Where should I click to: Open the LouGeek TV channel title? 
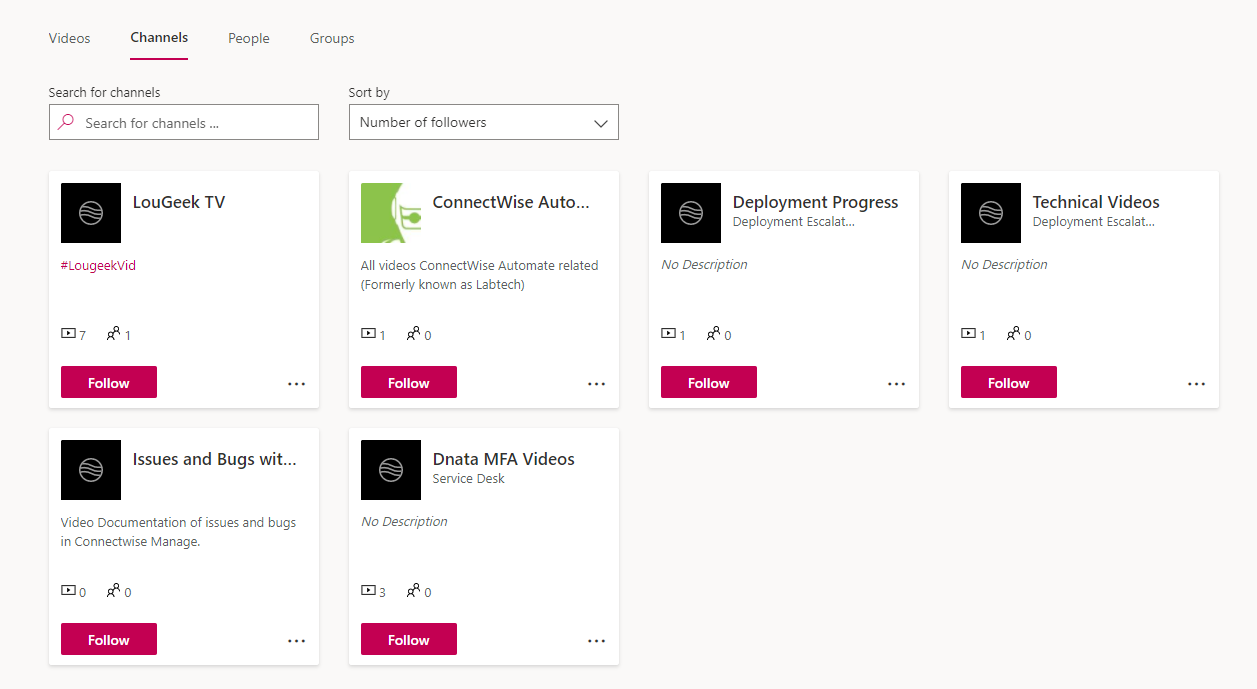coord(179,202)
